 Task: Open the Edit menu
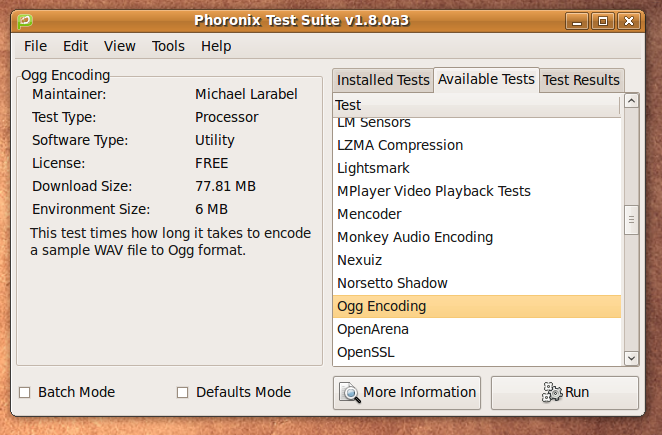tap(76, 46)
